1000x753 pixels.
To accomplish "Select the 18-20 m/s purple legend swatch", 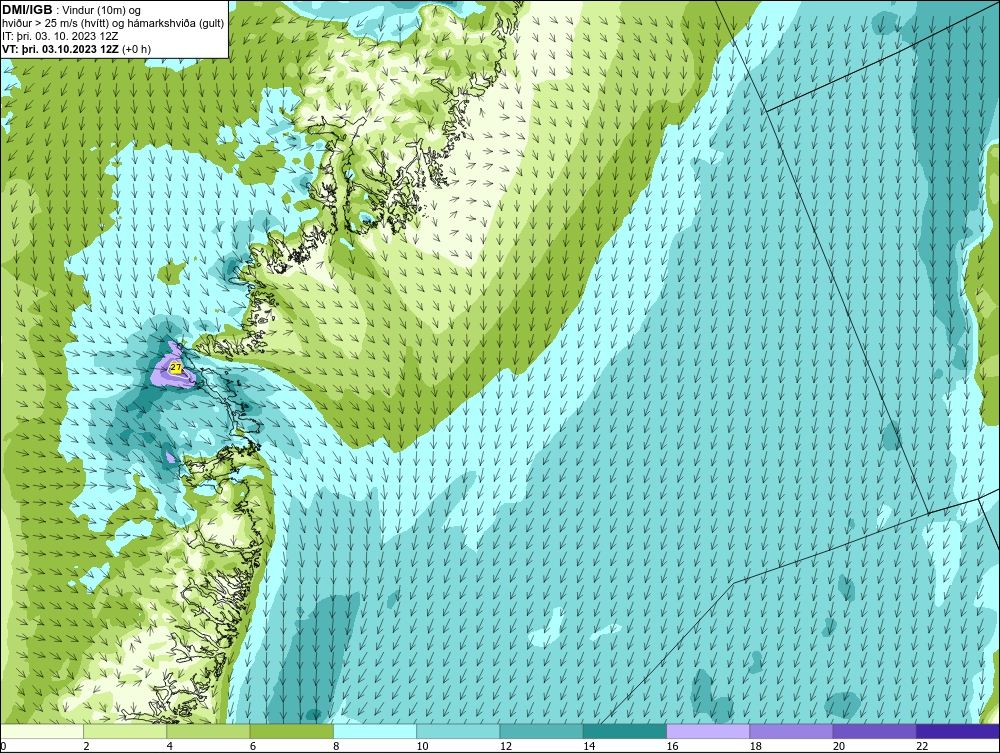I will click(x=791, y=731).
